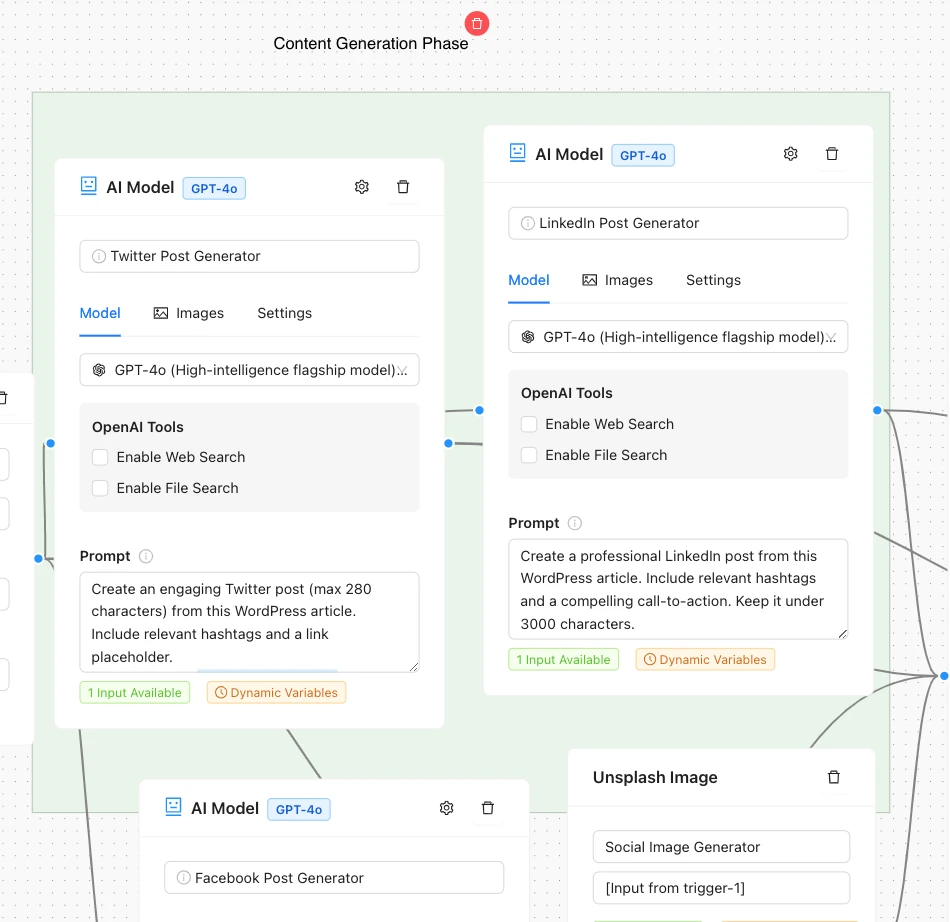Switch to Settings tab in LinkedIn node
Image resolution: width=950 pixels, height=922 pixels.
713,280
